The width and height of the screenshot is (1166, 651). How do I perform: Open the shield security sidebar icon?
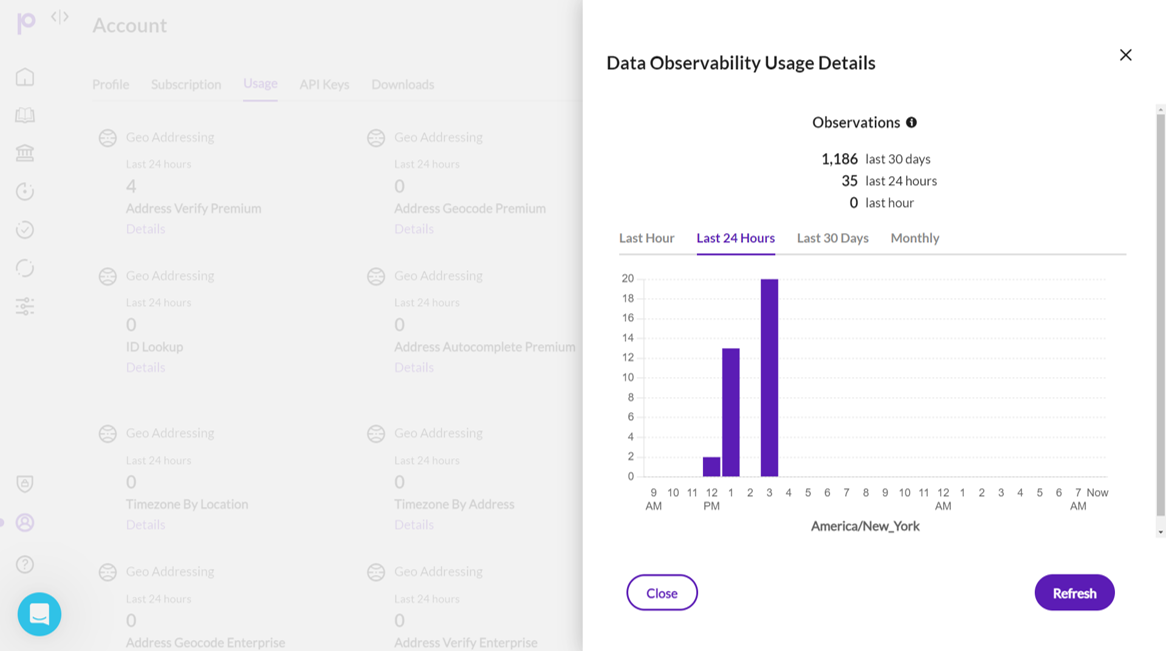25,484
